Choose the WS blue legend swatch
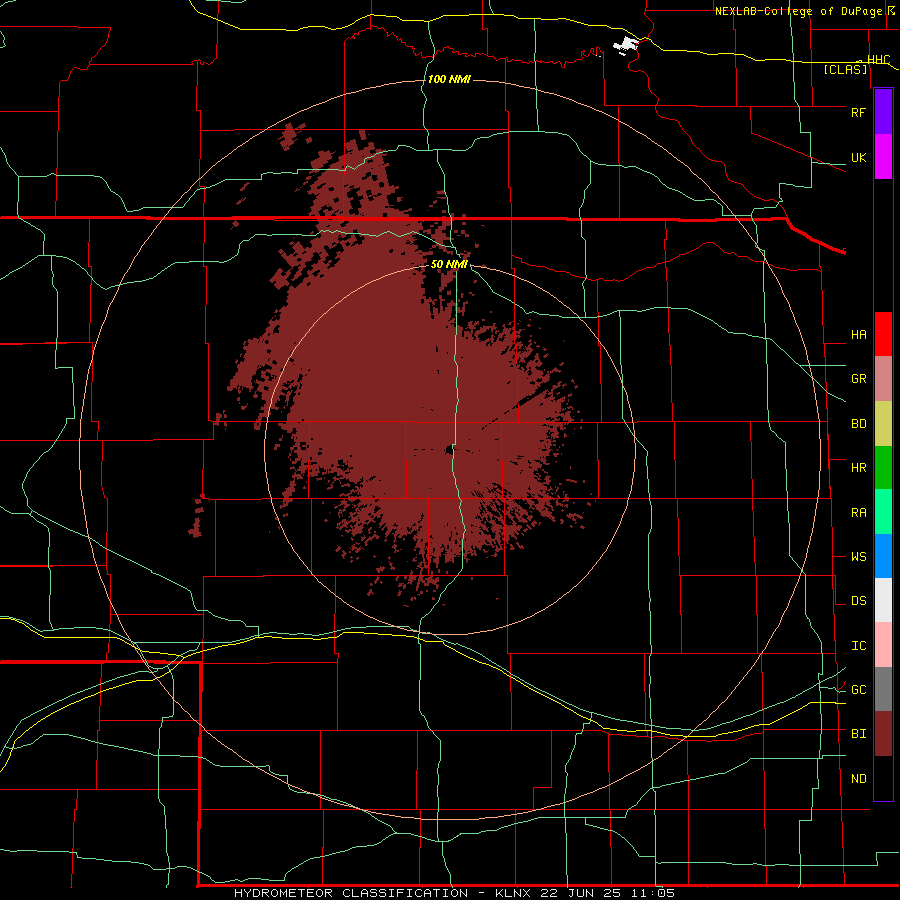This screenshot has height=900, width=900. pos(883,556)
